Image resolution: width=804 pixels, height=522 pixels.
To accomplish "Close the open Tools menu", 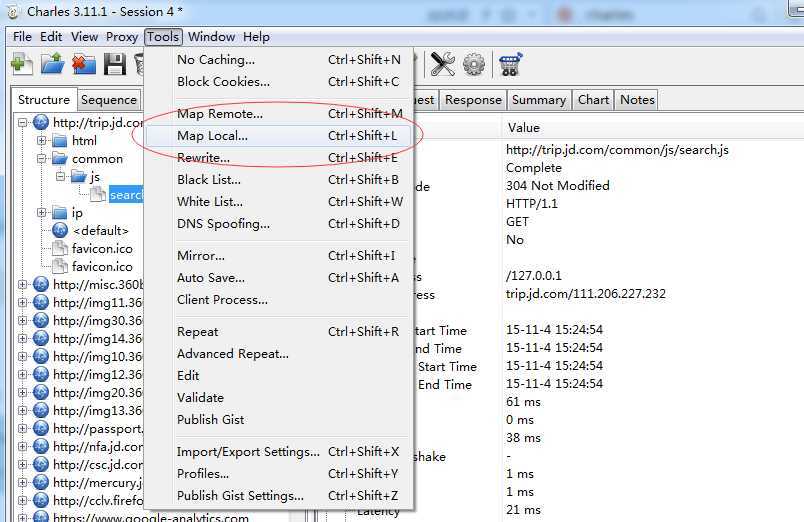I will [163, 37].
